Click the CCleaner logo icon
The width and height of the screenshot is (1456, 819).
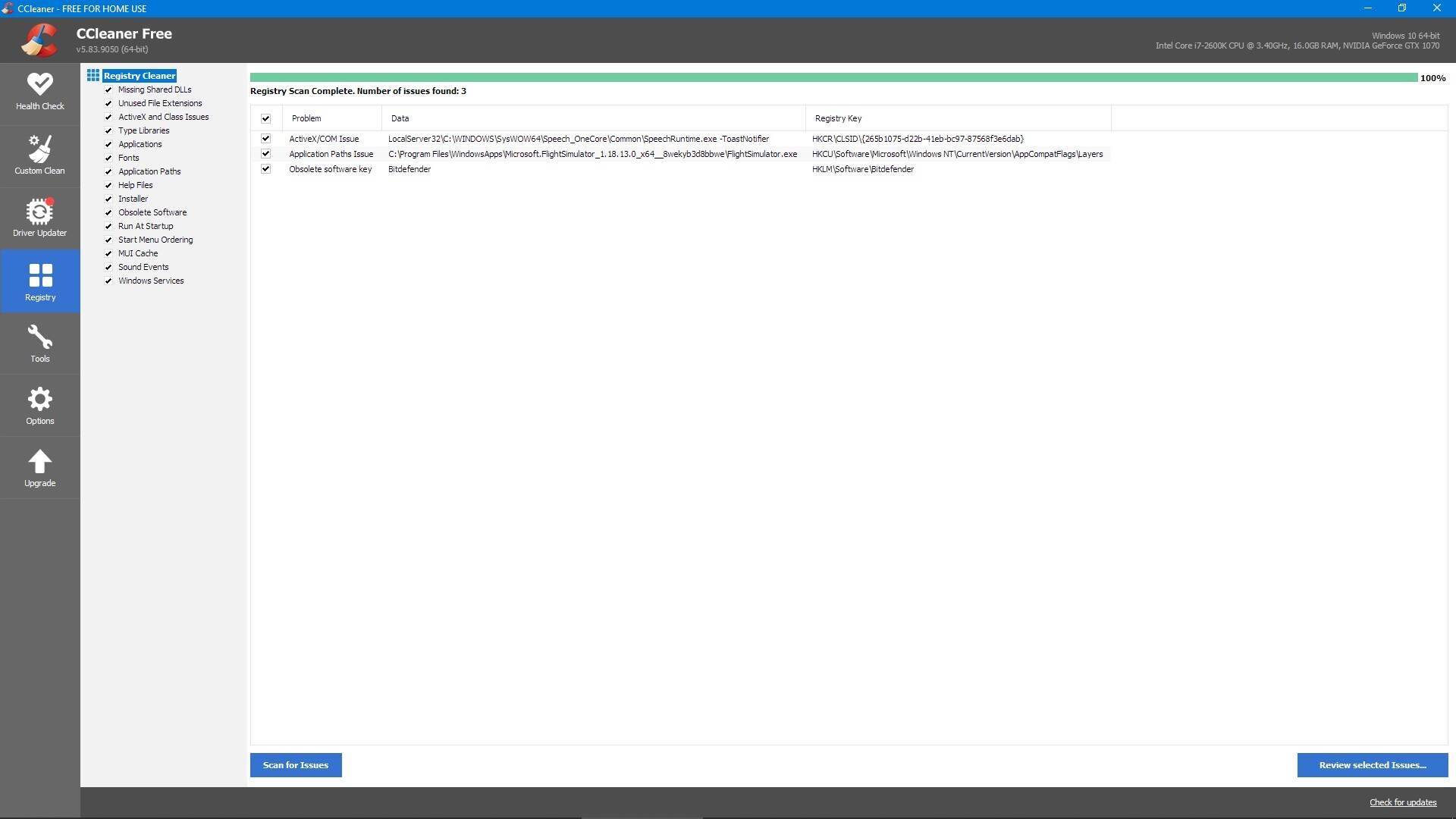[x=39, y=39]
